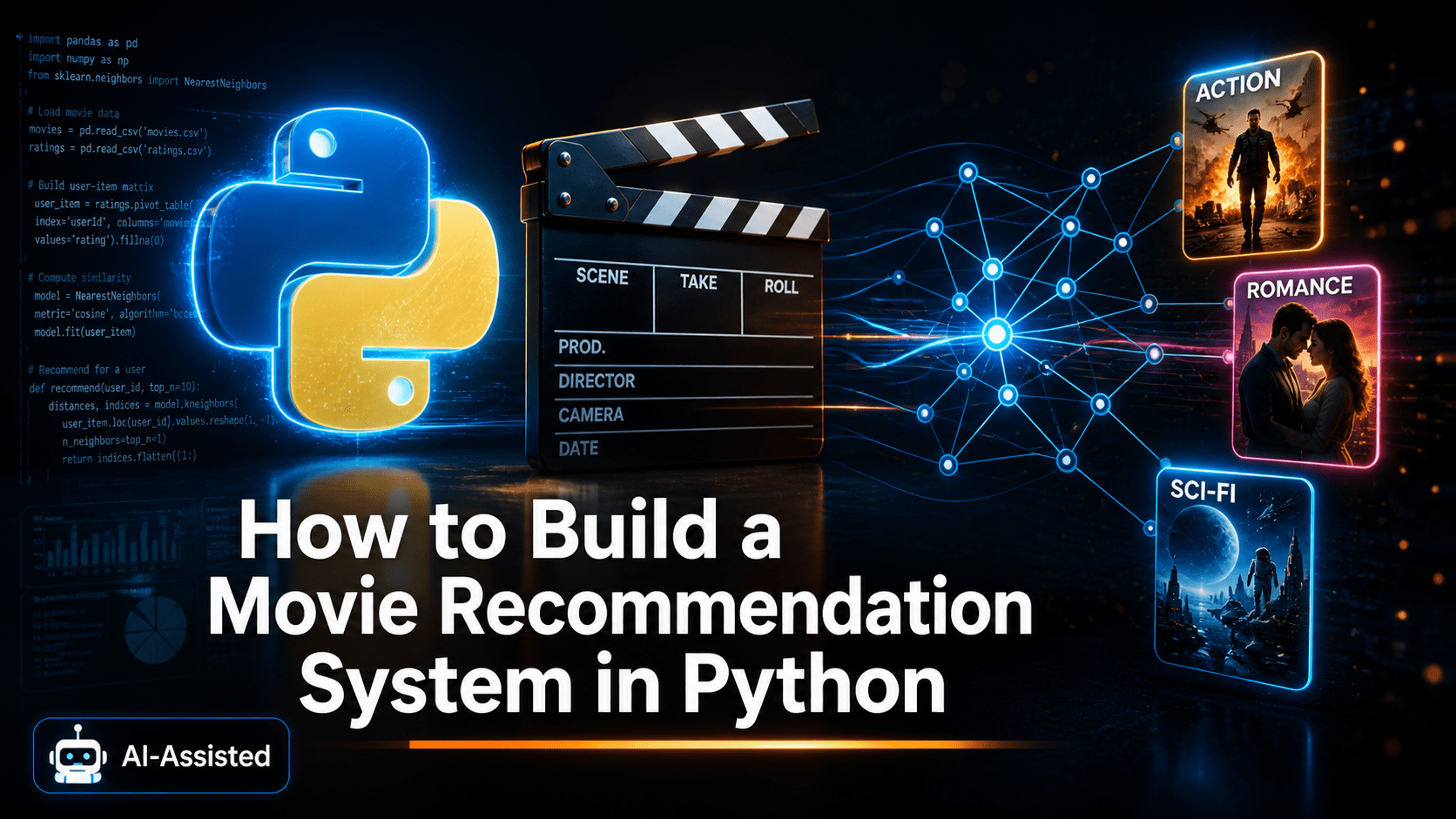This screenshot has height=819, width=1456.
Task: Click the "return indices.flatten()" code line
Action: click(x=129, y=457)
